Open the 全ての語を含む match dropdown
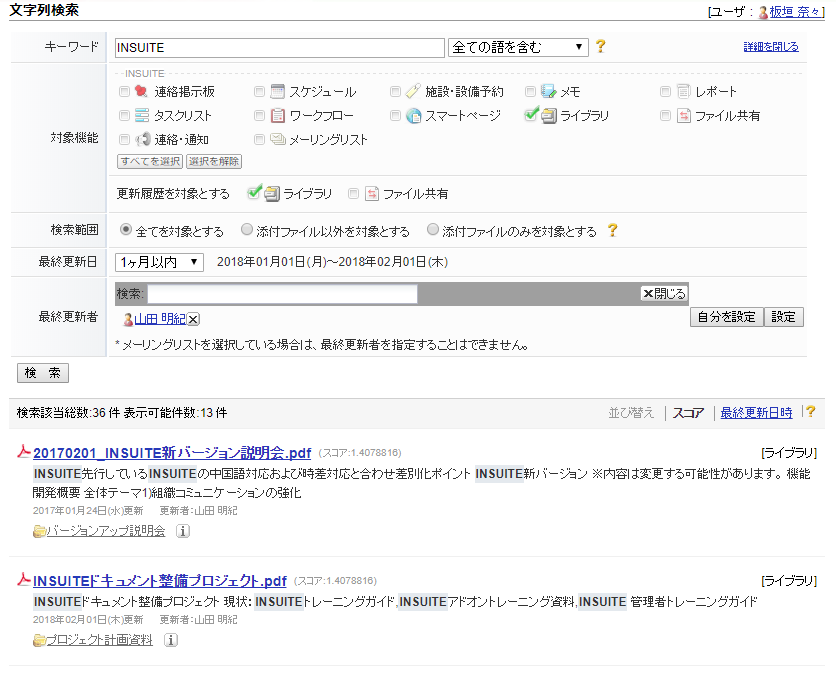This screenshot has height=678, width=836. pyautogui.click(x=518, y=47)
